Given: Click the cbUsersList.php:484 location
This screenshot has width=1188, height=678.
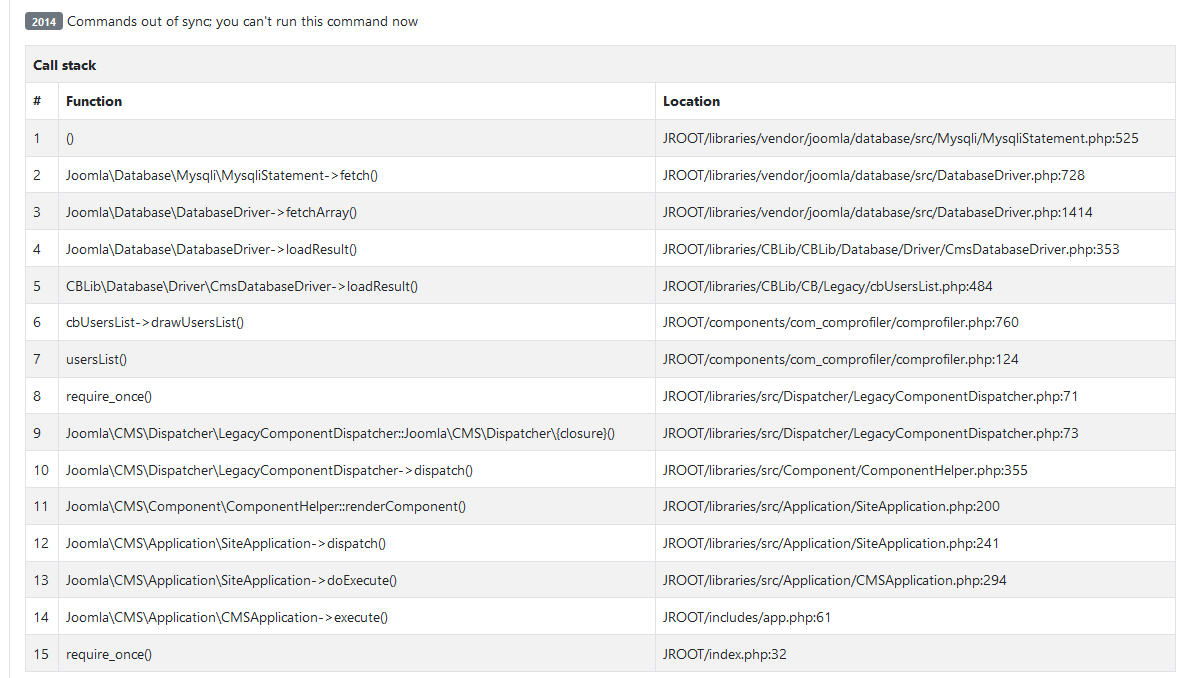Looking at the screenshot, I should pos(827,286).
